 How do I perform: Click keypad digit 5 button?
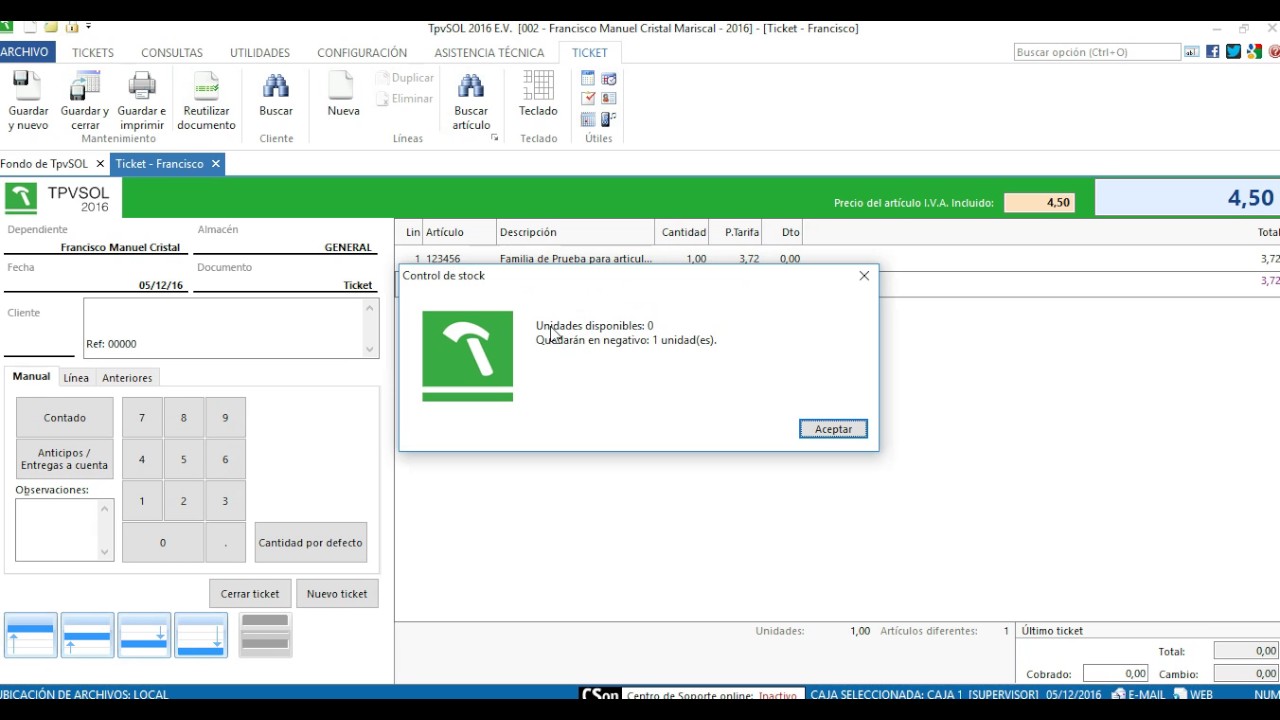tap(183, 459)
